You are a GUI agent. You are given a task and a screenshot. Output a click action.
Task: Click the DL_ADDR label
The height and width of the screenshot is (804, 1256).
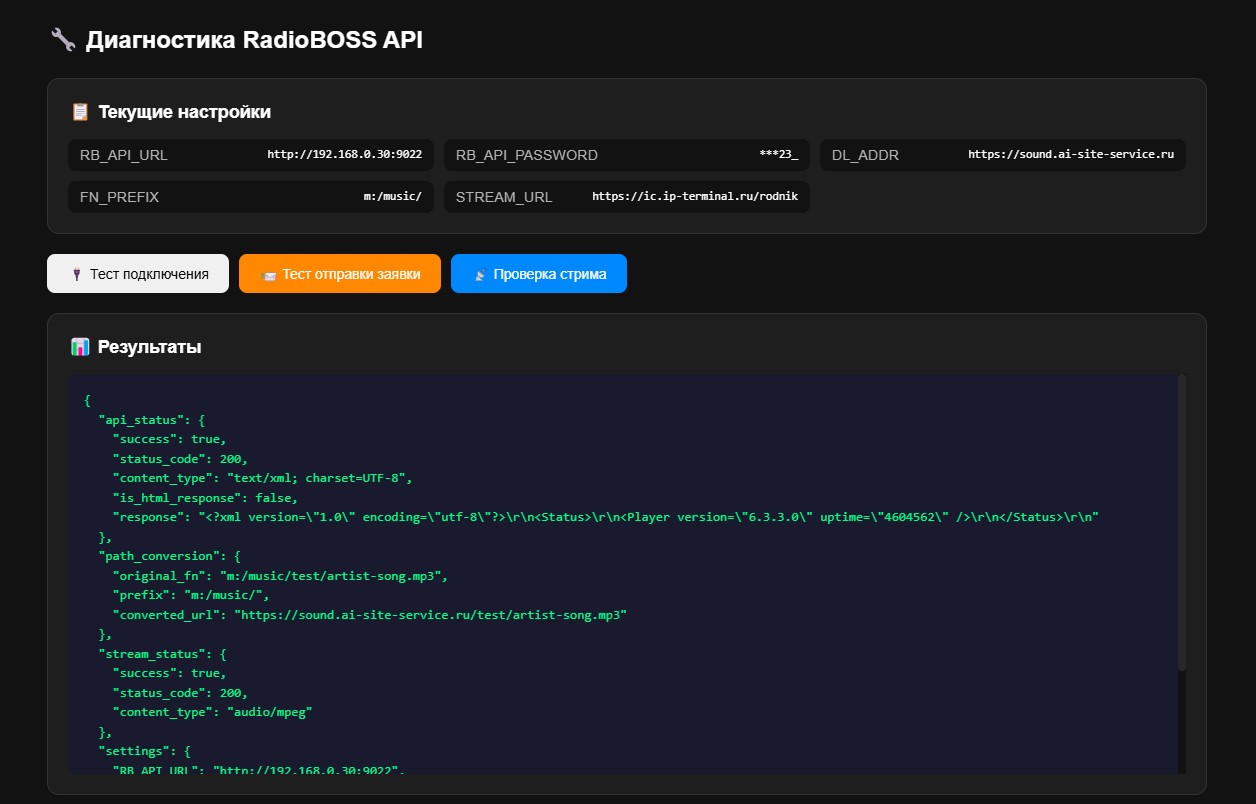865,155
